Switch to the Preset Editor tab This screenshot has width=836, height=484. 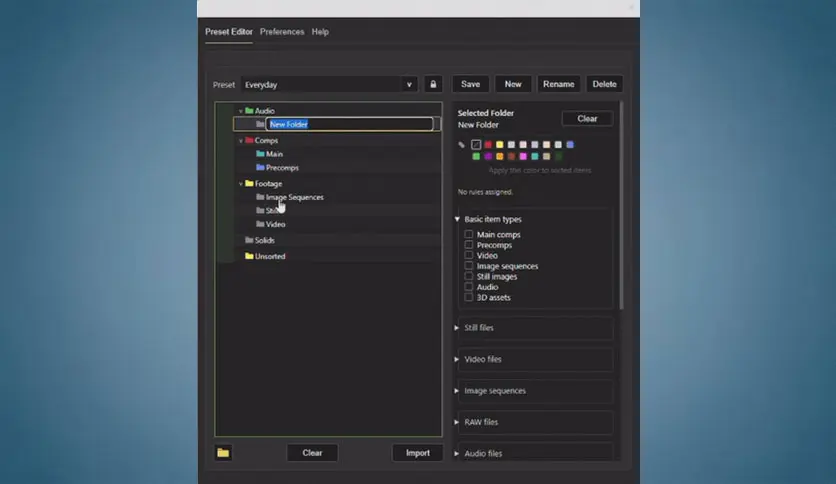[x=229, y=32]
